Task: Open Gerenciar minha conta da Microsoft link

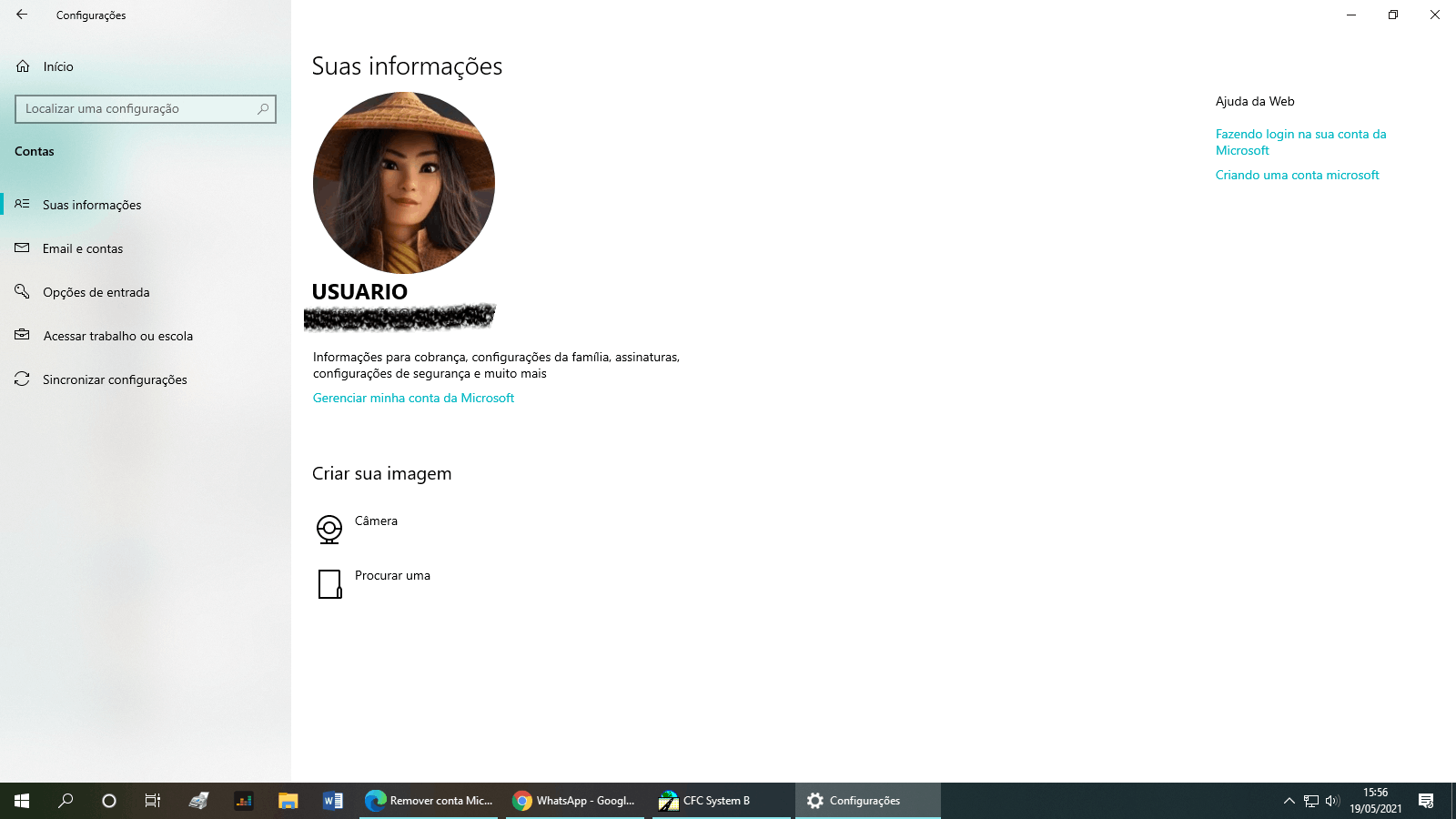Action: [413, 398]
